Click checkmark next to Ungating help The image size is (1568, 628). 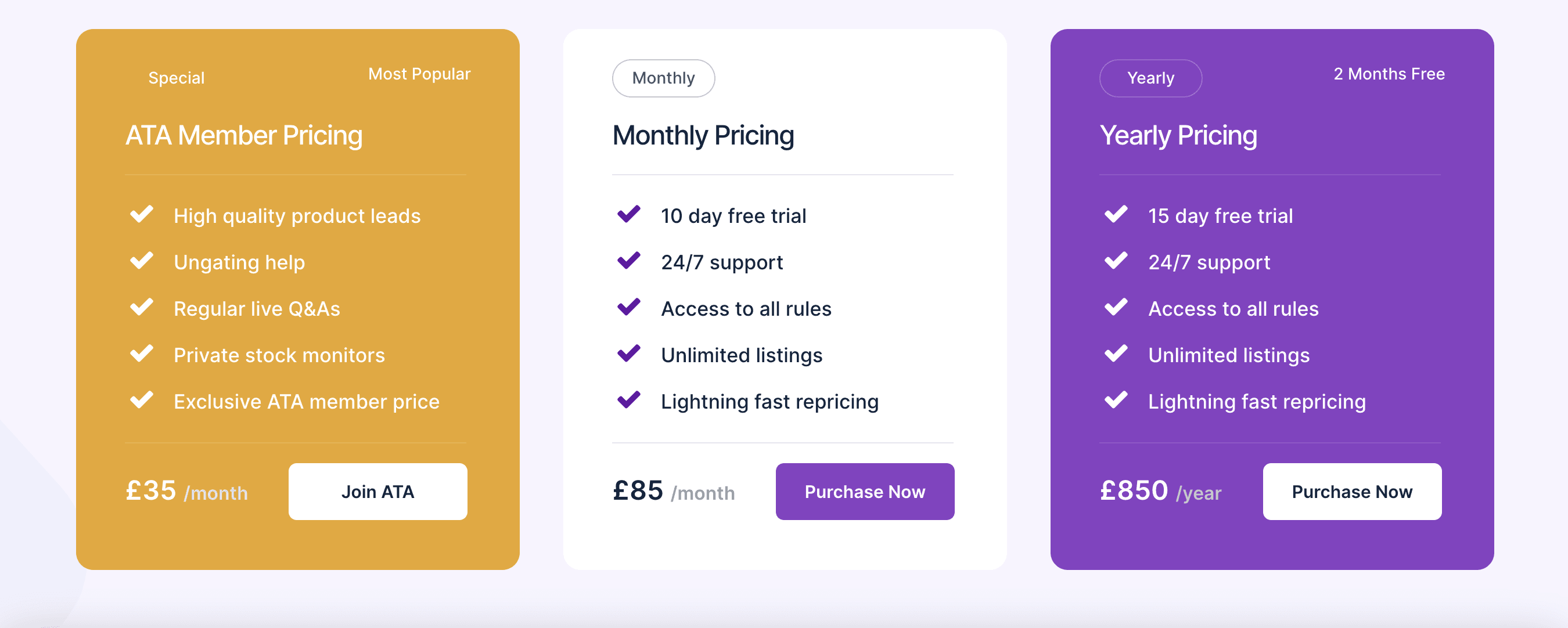(x=142, y=261)
